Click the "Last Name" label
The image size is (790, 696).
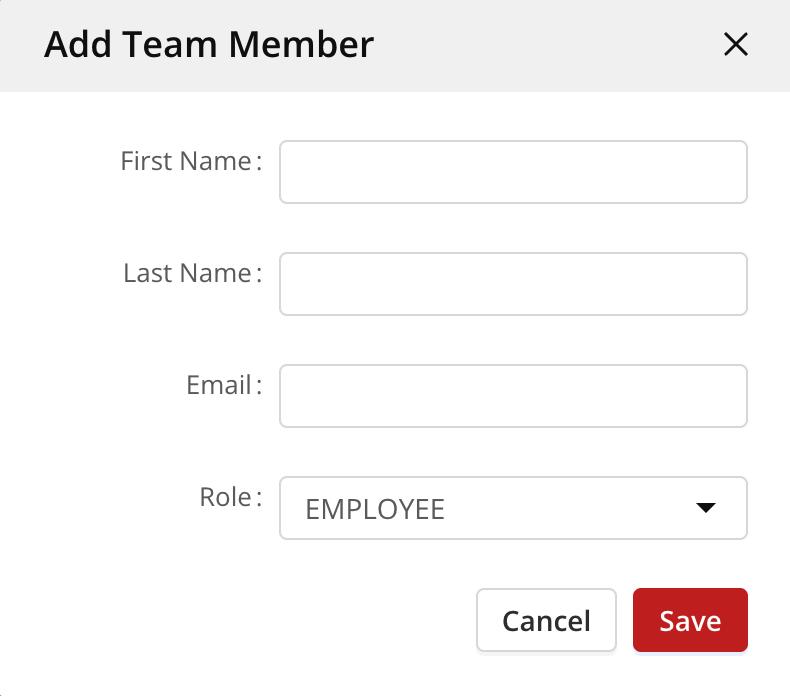pos(187,273)
